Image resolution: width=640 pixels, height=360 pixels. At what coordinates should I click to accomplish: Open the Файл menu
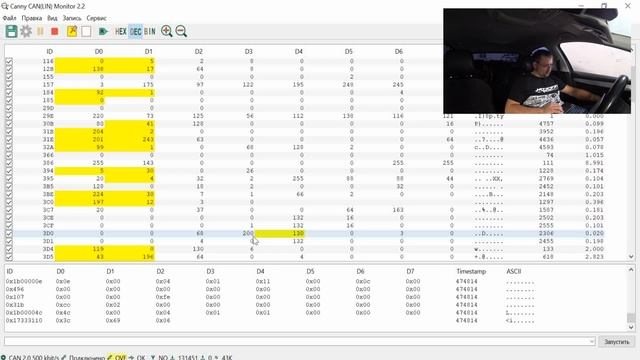click(9, 18)
